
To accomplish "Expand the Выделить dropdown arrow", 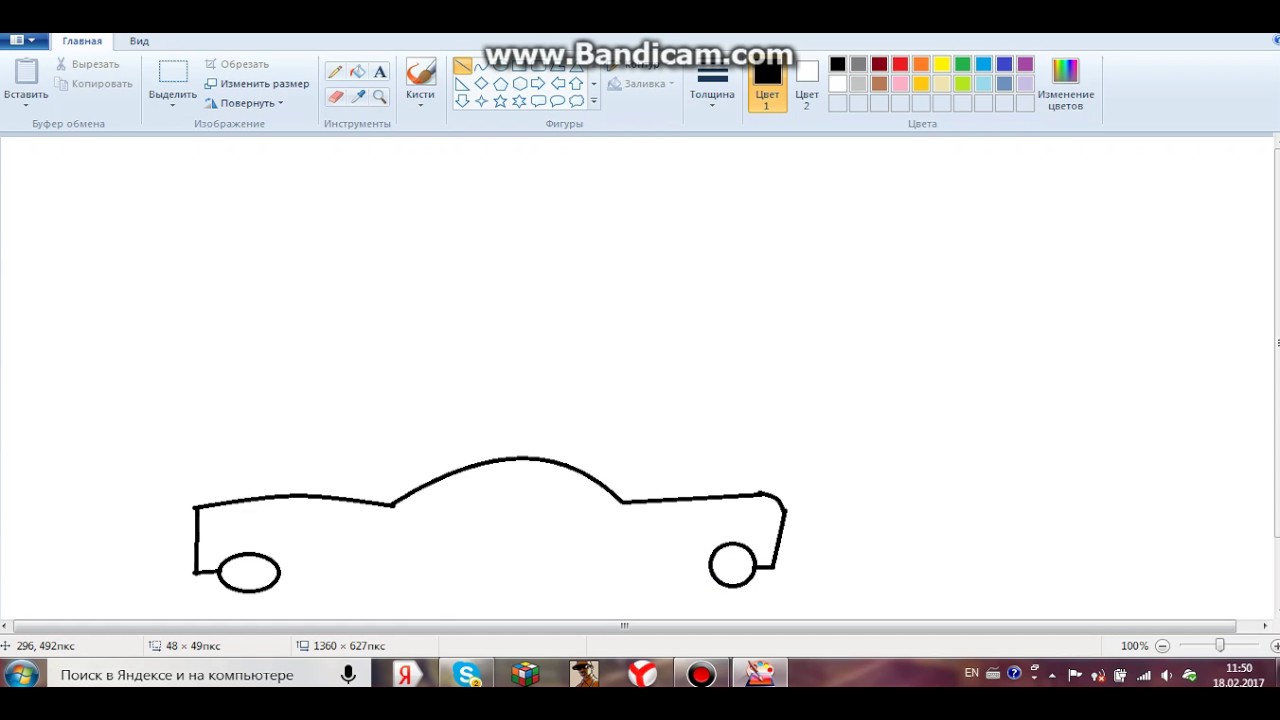I will tap(173, 105).
